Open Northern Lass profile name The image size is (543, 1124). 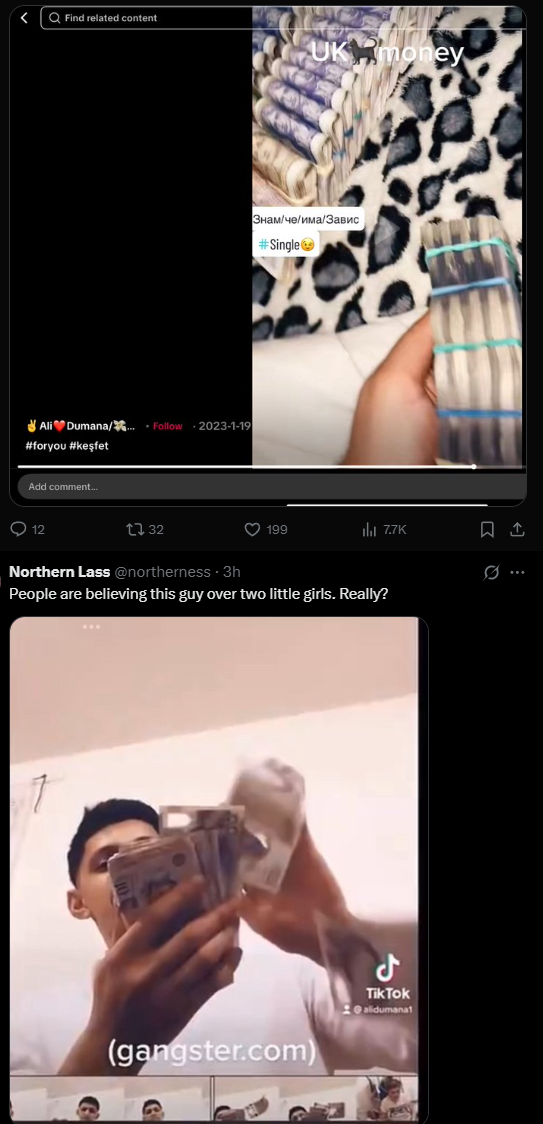[x=60, y=571]
